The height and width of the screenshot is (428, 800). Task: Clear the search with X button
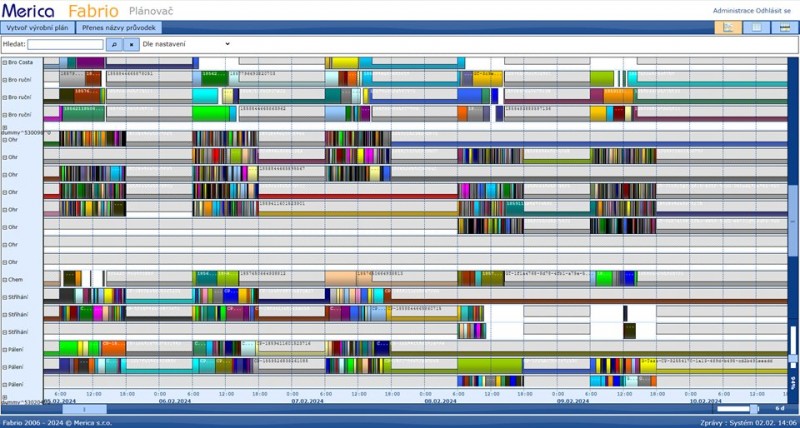(x=131, y=44)
